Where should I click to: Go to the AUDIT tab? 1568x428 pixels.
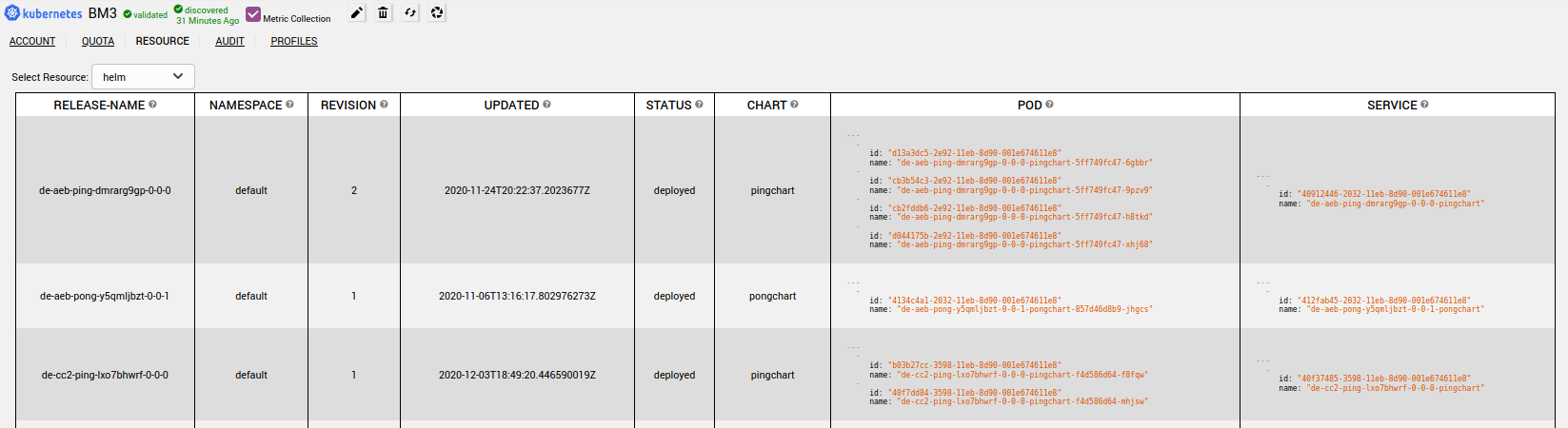229,42
